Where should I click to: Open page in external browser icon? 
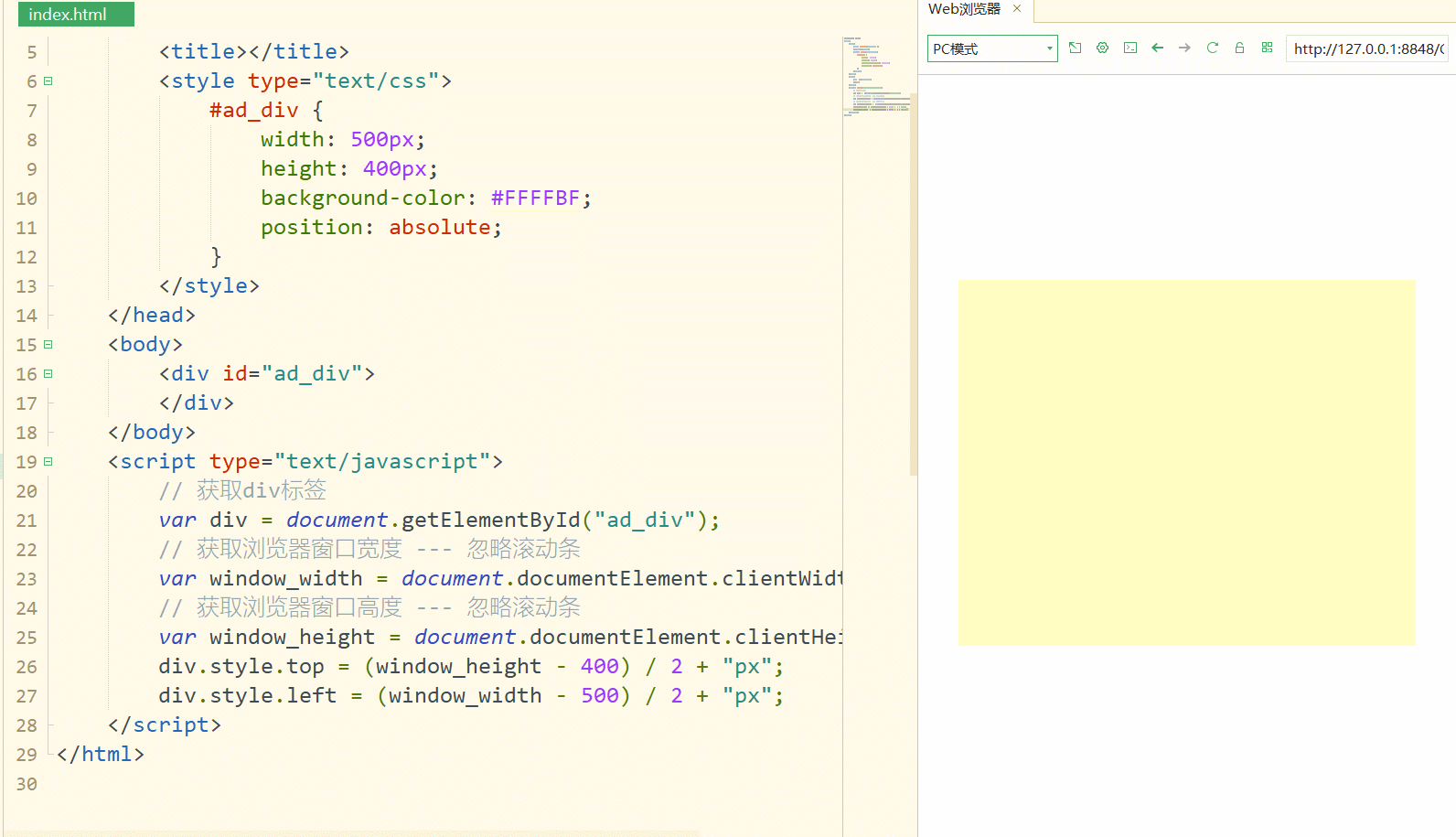pyautogui.click(x=1076, y=48)
